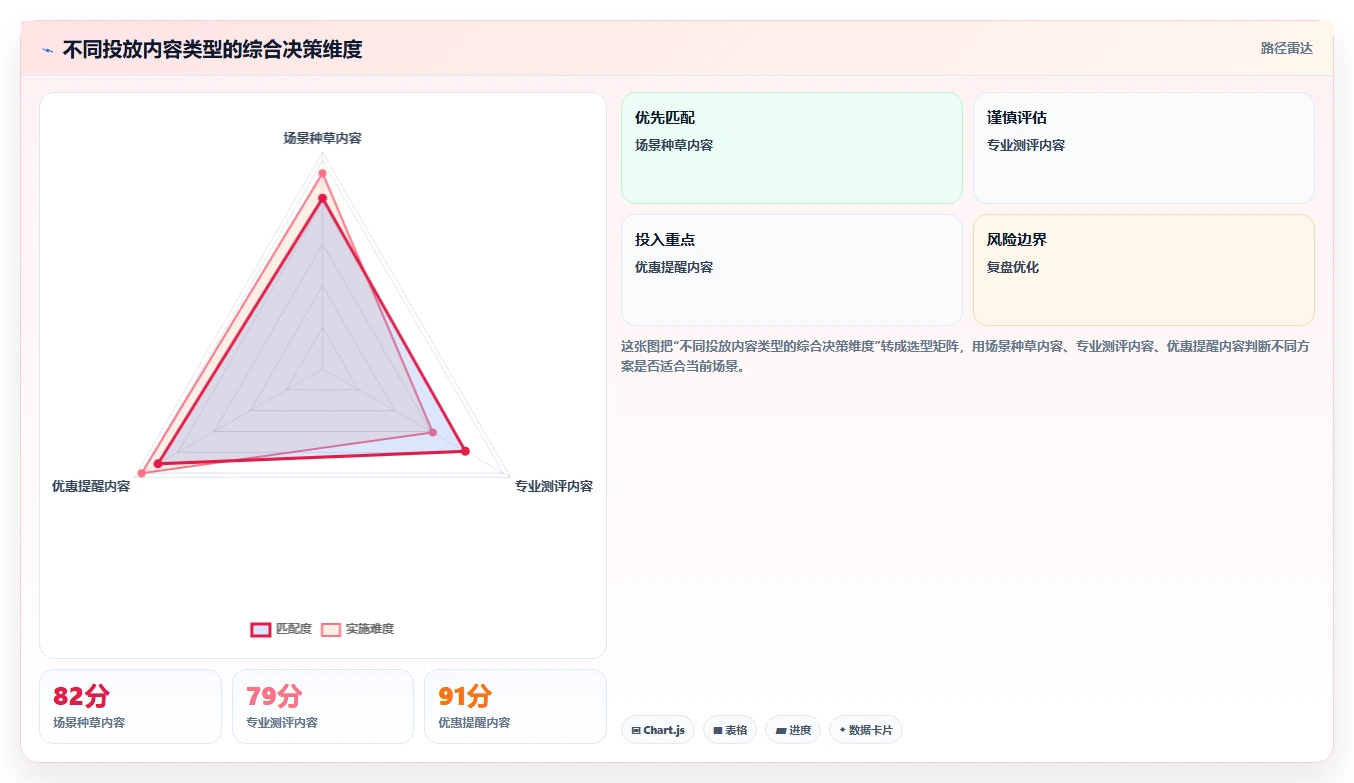Click the 实施难度 data point at 场景种草内容

(x=322, y=174)
